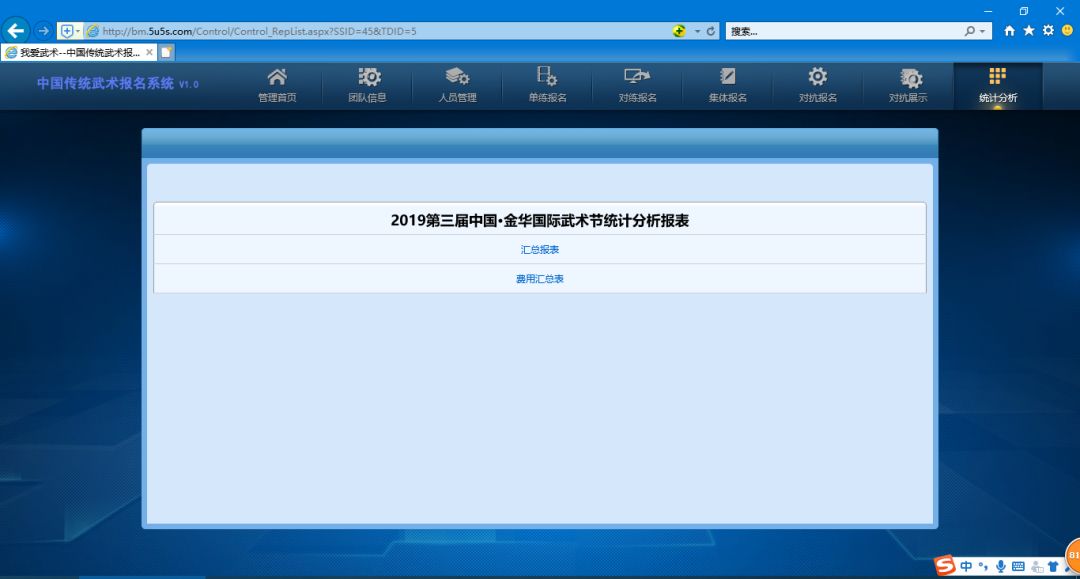Select the 统计分析 statistics tab
The image size is (1080, 579).
(x=998, y=86)
